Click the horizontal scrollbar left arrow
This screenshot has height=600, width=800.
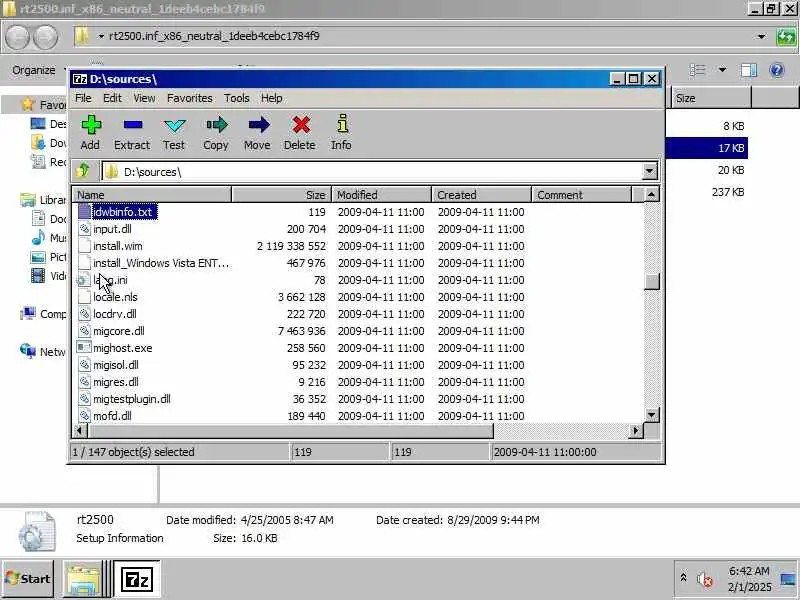click(x=80, y=431)
